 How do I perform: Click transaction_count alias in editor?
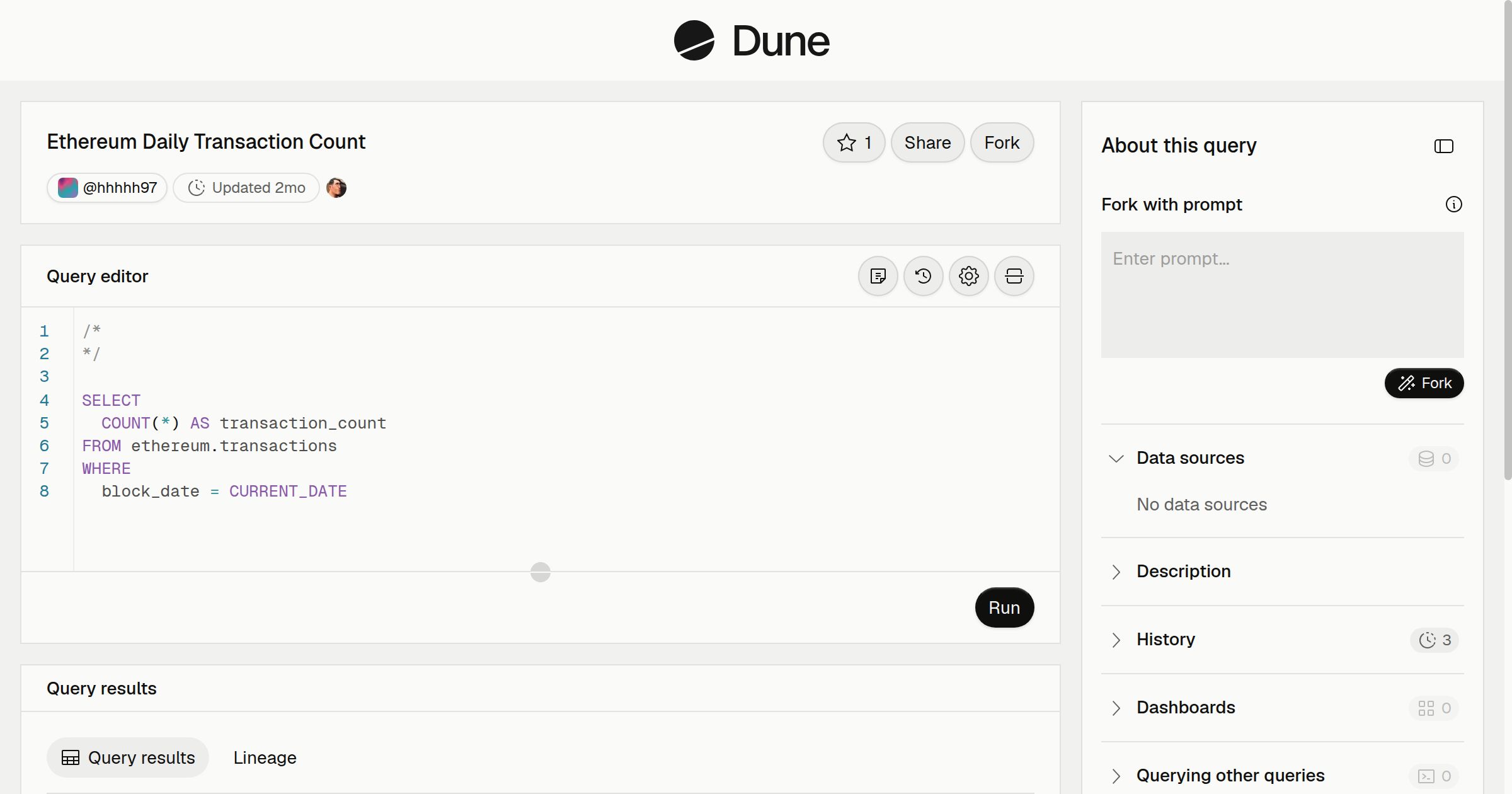[302, 423]
